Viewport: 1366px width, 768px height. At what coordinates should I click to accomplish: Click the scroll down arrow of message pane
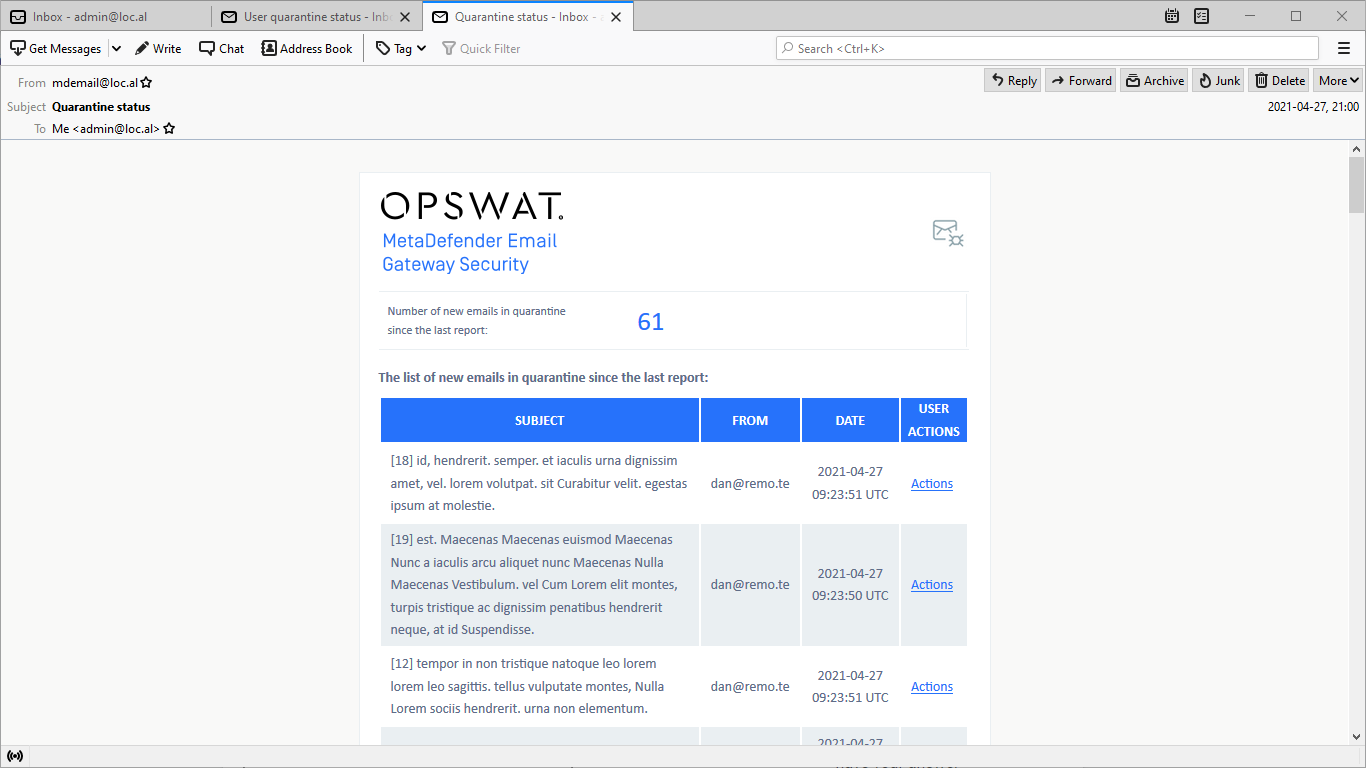(x=1356, y=737)
